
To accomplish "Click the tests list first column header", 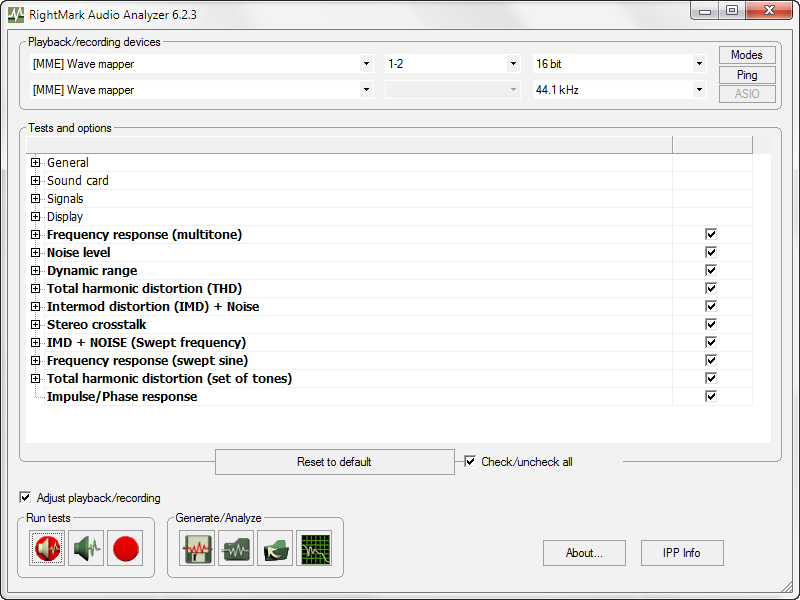I will pyautogui.click(x=349, y=145).
